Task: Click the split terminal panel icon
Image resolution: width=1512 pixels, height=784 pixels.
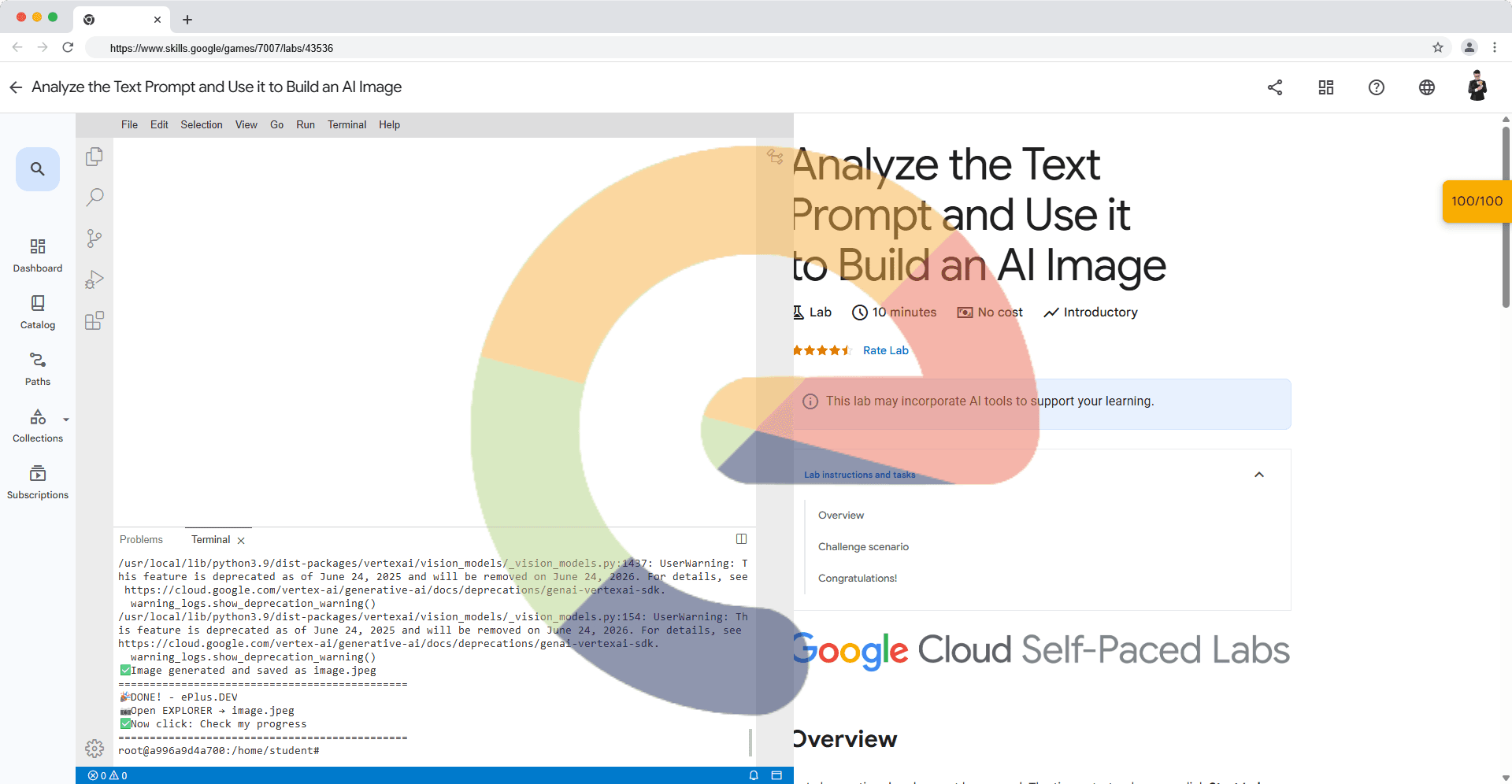Action: click(741, 539)
